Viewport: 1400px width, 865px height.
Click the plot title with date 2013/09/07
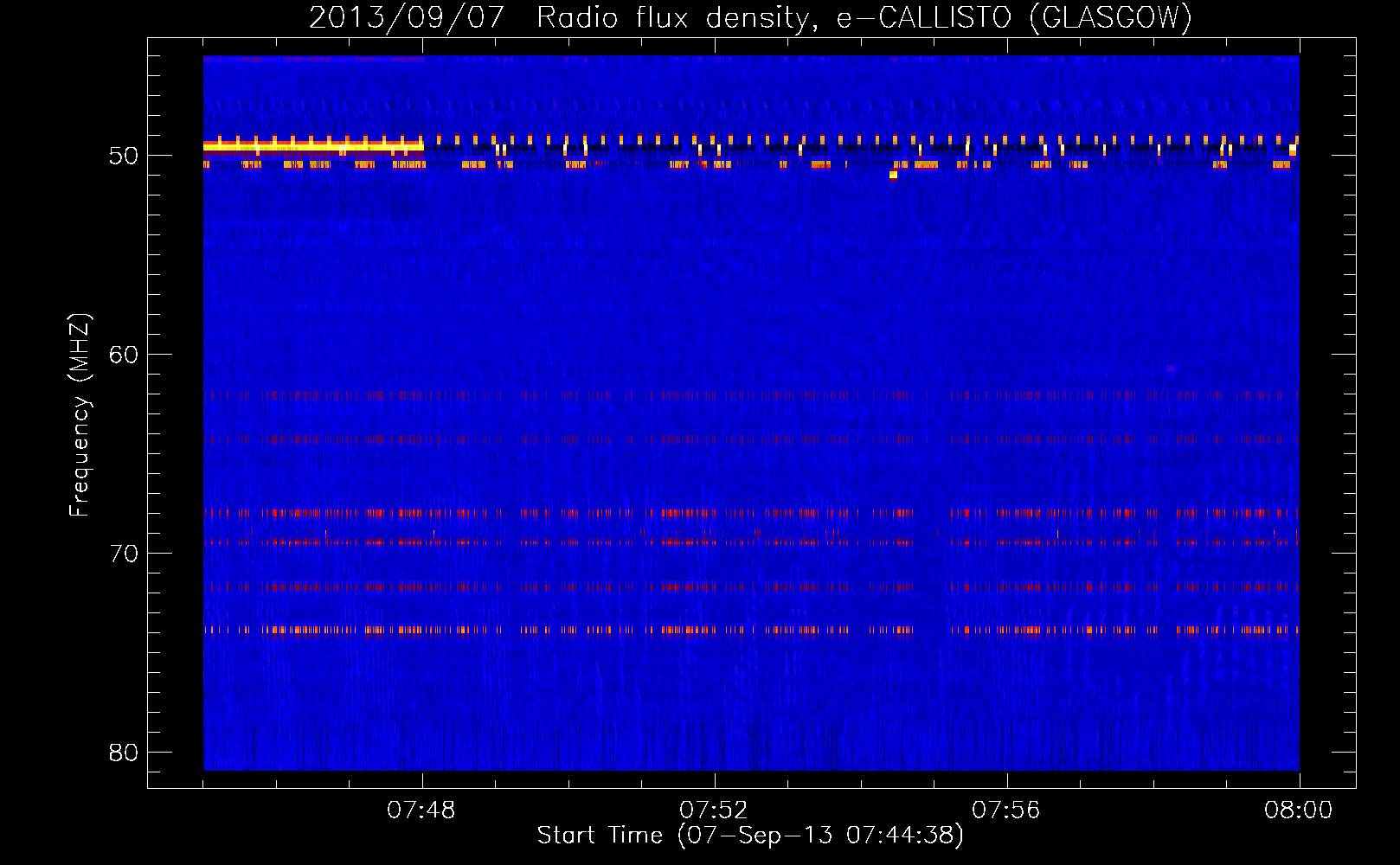(750, 17)
